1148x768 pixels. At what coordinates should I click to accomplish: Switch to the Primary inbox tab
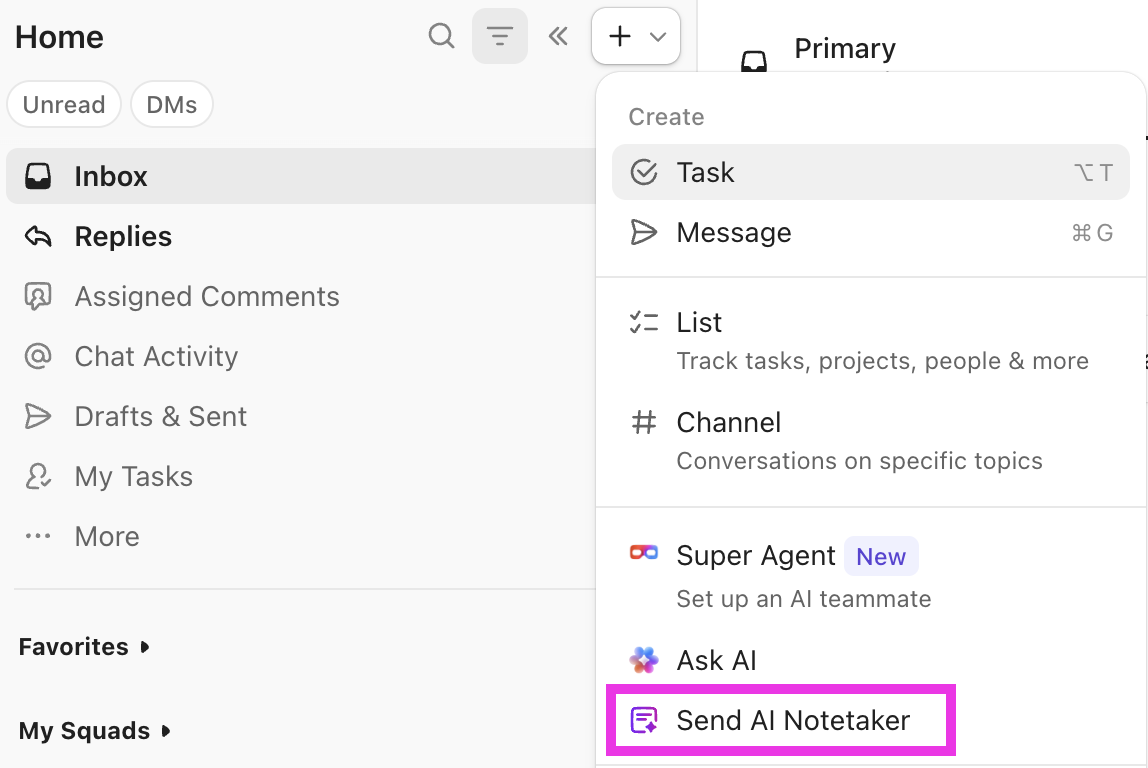click(845, 48)
